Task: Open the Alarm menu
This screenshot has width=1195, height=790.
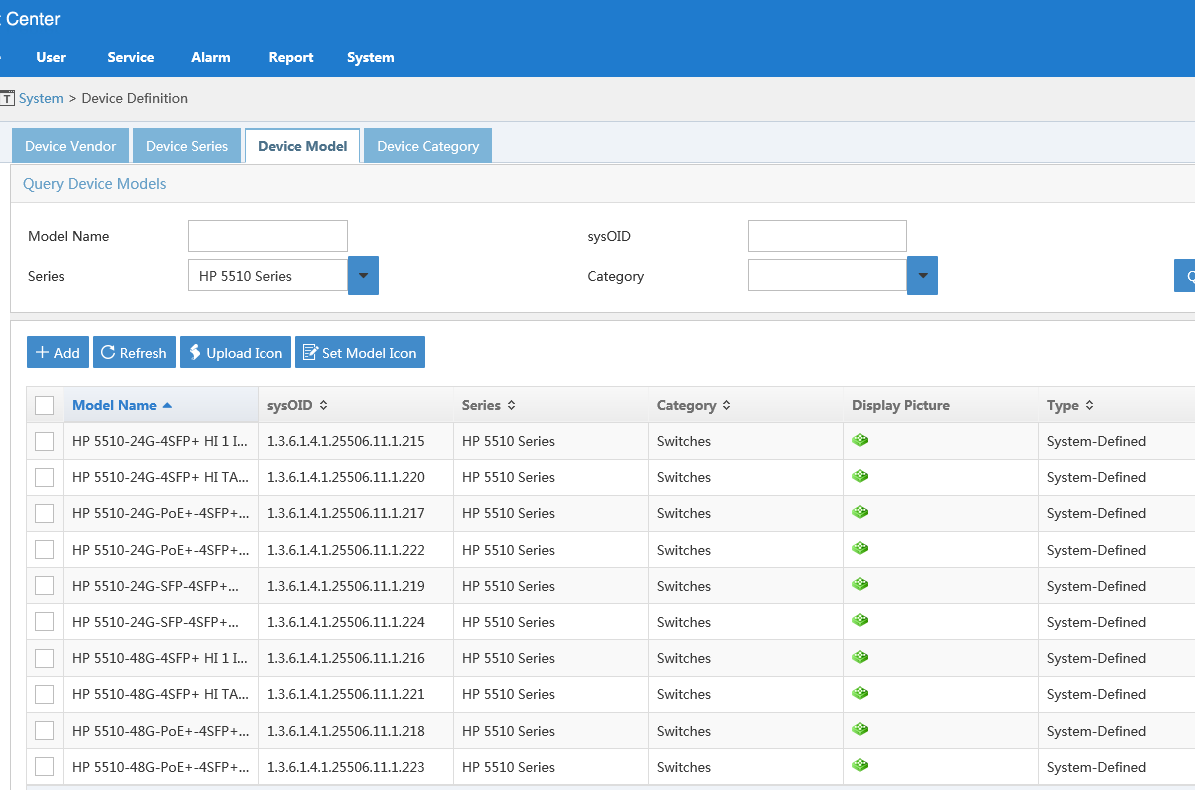Action: tap(211, 57)
